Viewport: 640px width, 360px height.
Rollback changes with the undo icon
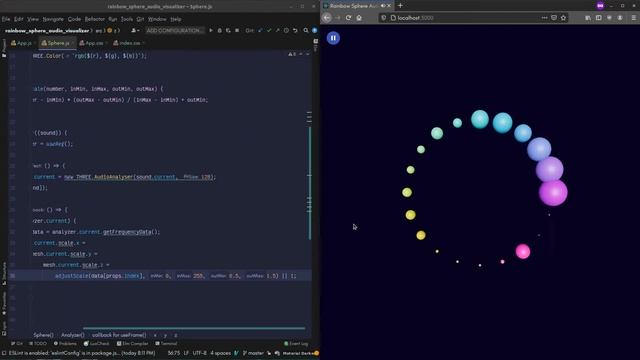[295, 31]
